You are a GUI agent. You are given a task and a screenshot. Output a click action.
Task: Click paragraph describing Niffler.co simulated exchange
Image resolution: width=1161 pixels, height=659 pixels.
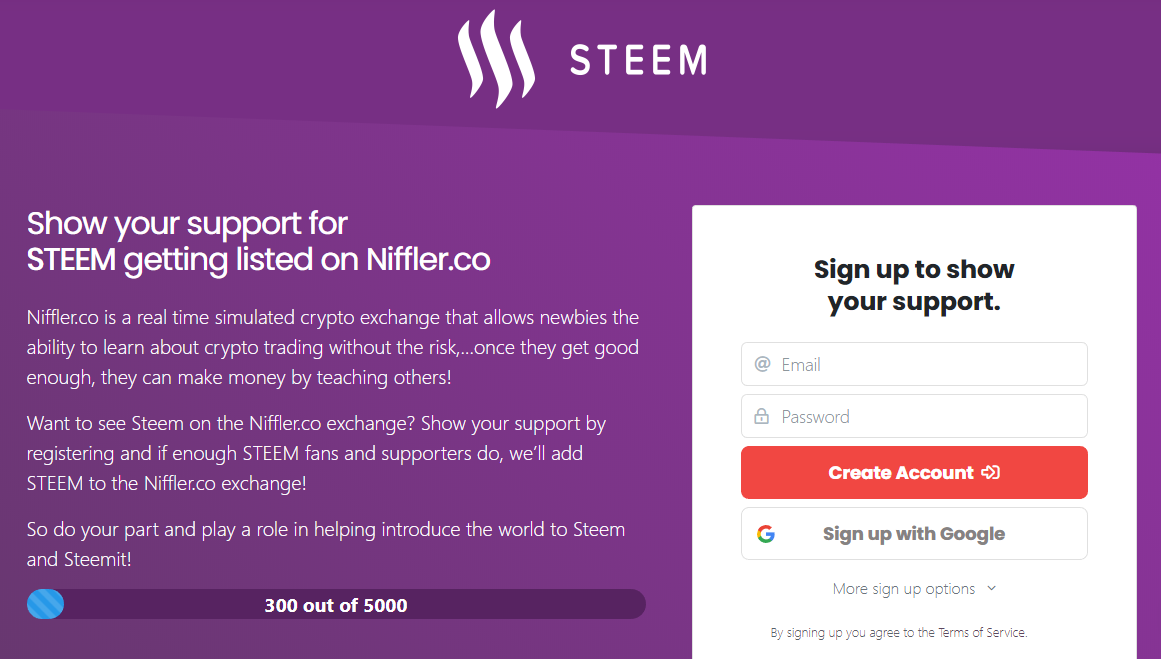[333, 347]
